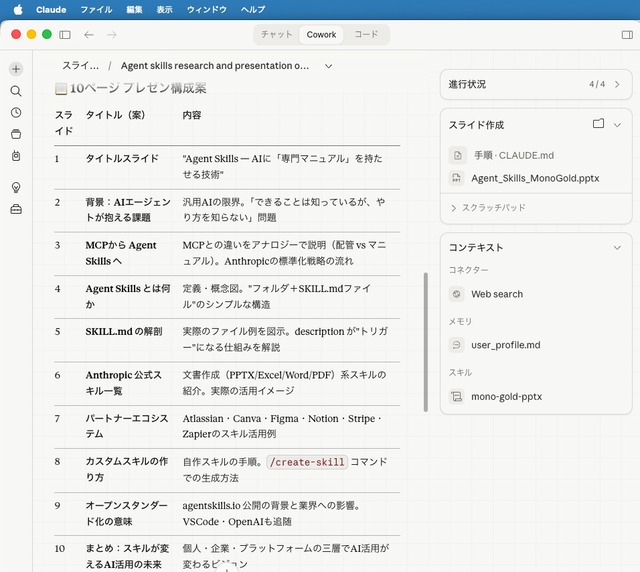The height and width of the screenshot is (572, 640).
Task: Open the ヘルプ menu
Action: 253,9
